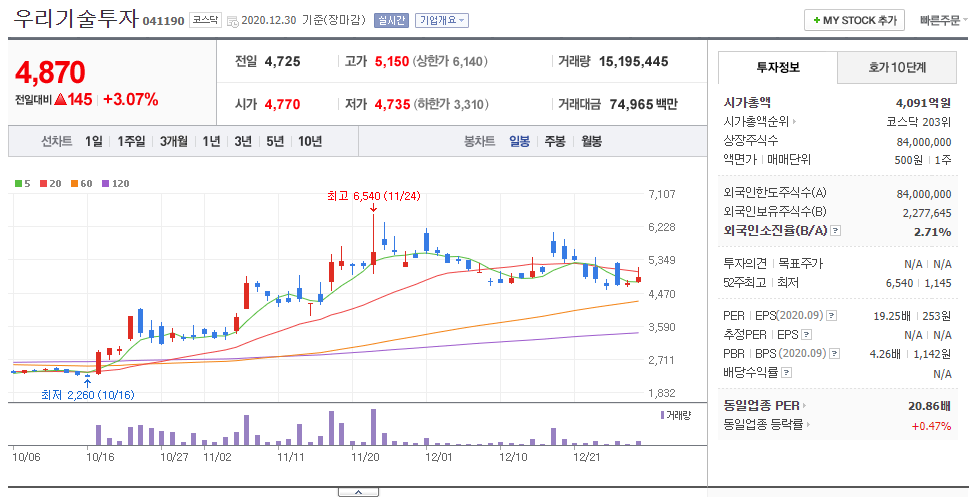Click 전일 value 4,725
Viewport: 973px width, 497px height.
(282, 61)
